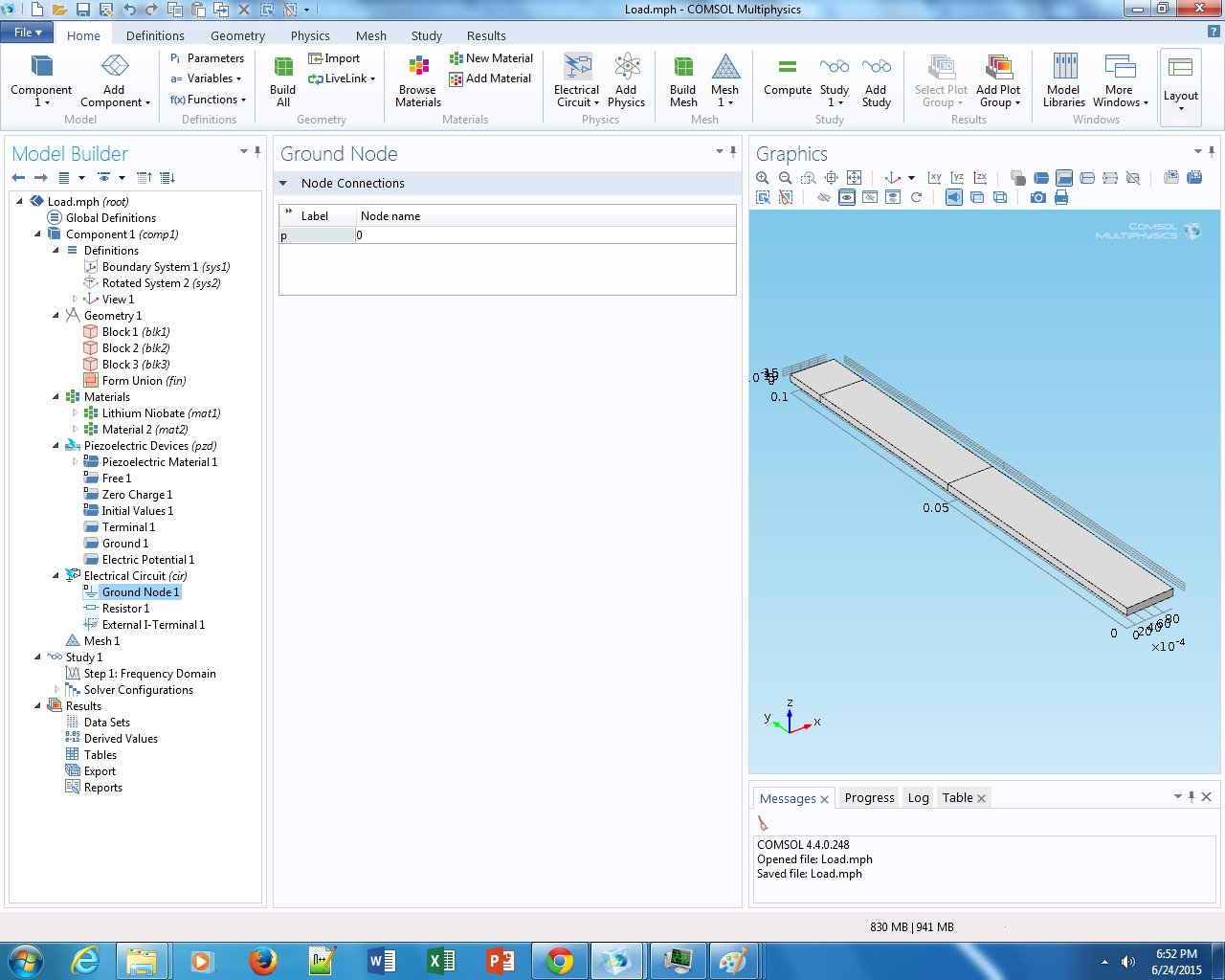
Task: Switch to the Progress tab
Action: tap(869, 798)
